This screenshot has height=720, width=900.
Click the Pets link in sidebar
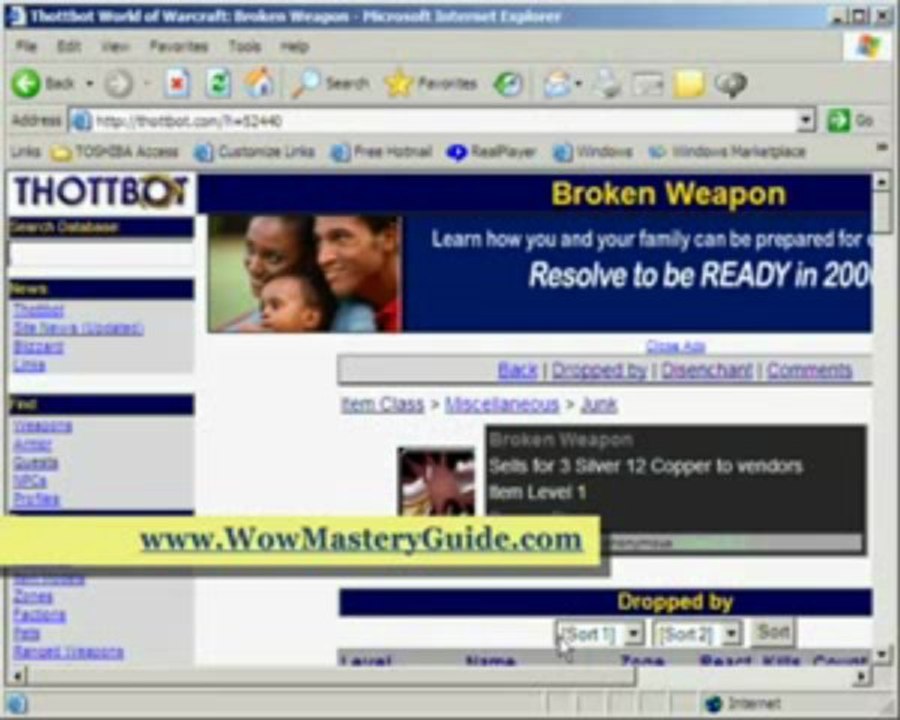click(26, 634)
